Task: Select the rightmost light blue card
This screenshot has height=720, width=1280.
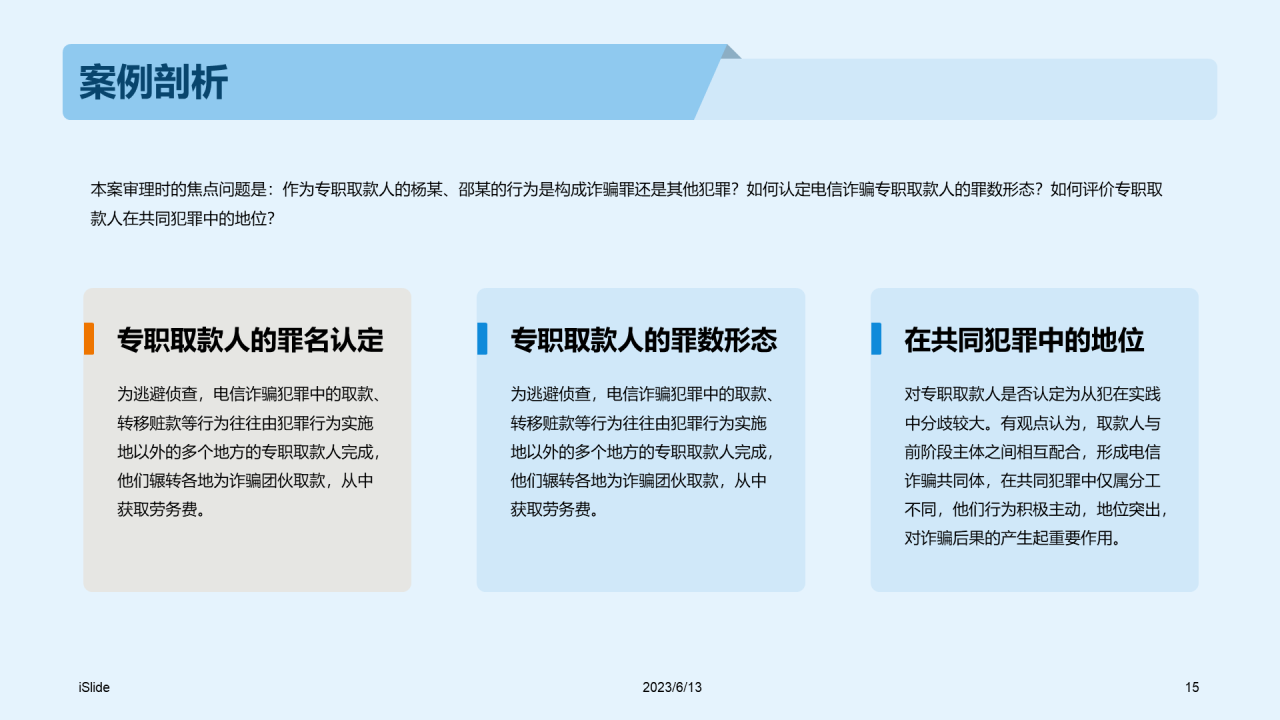Action: [x=1034, y=440]
